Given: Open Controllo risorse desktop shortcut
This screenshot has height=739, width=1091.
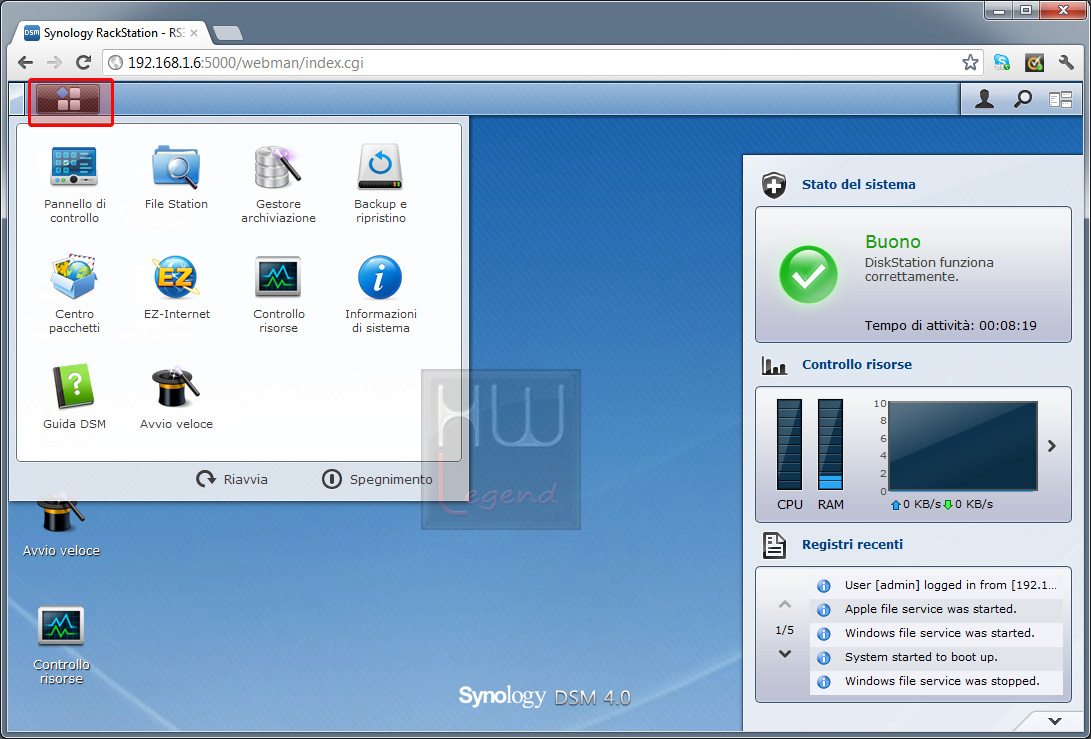Looking at the screenshot, I should point(61,645).
